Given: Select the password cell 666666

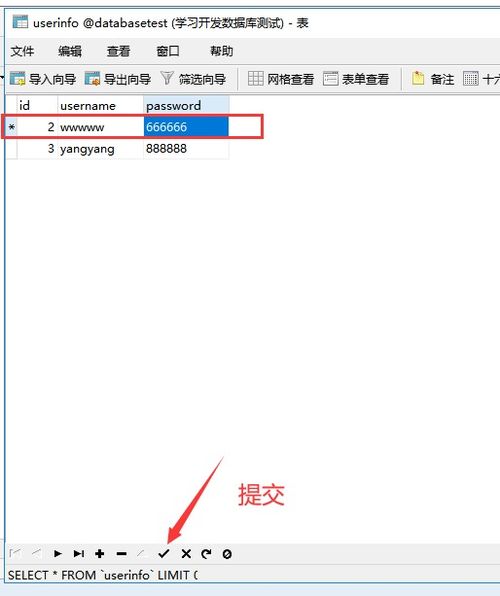Looking at the screenshot, I should [186, 127].
